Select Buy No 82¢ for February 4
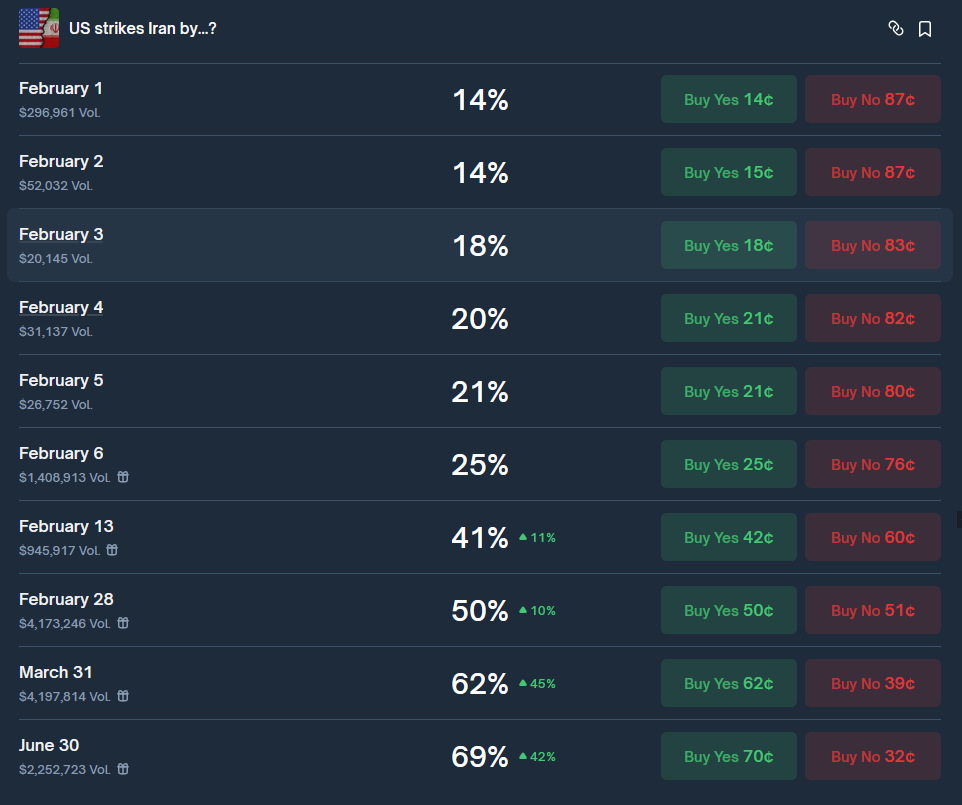962x805 pixels. click(872, 318)
